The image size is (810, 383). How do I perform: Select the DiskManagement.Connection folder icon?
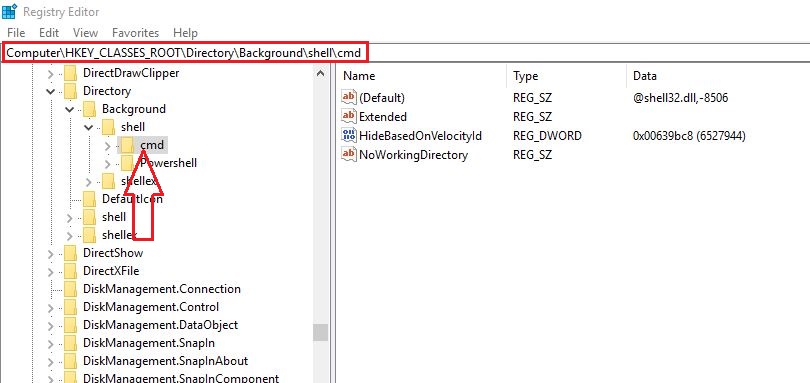point(70,289)
